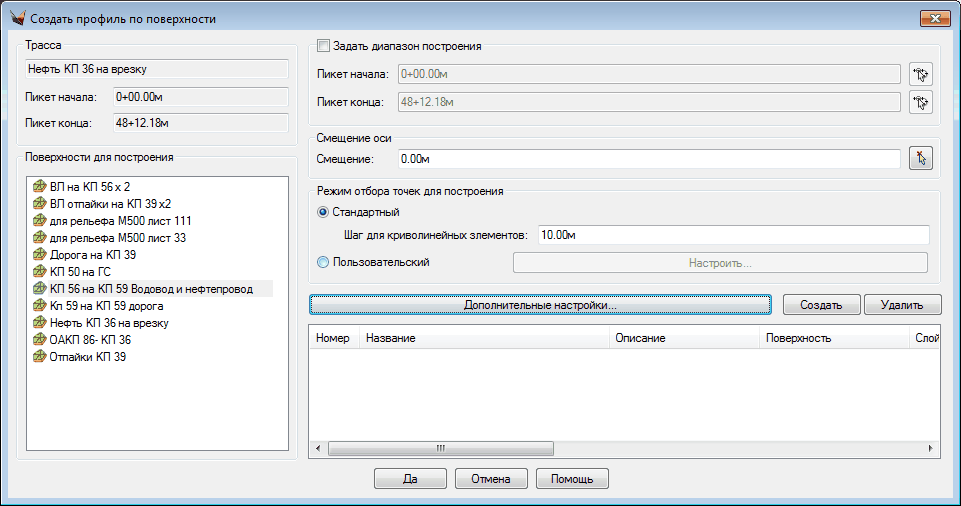Click surface icon of ВЛ на КП 56 х 2
Viewport: 961px width, 506px height.
click(x=39, y=186)
